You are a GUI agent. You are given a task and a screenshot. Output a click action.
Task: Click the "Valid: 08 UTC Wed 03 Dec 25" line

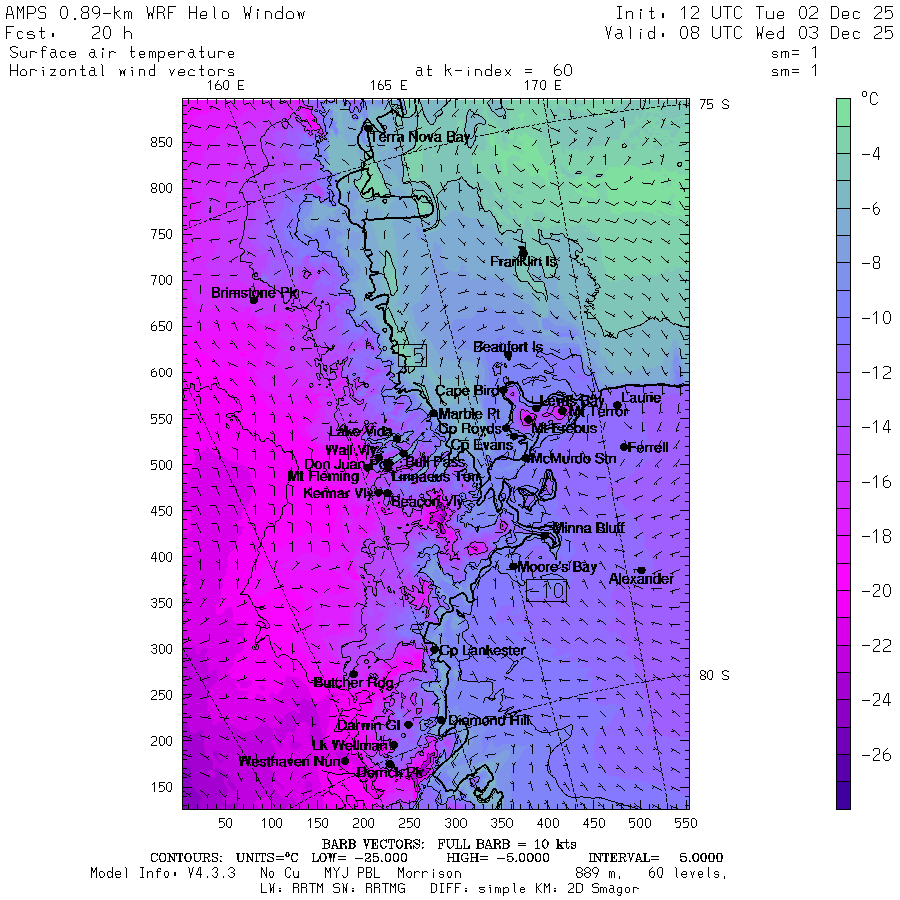[x=748, y=33]
